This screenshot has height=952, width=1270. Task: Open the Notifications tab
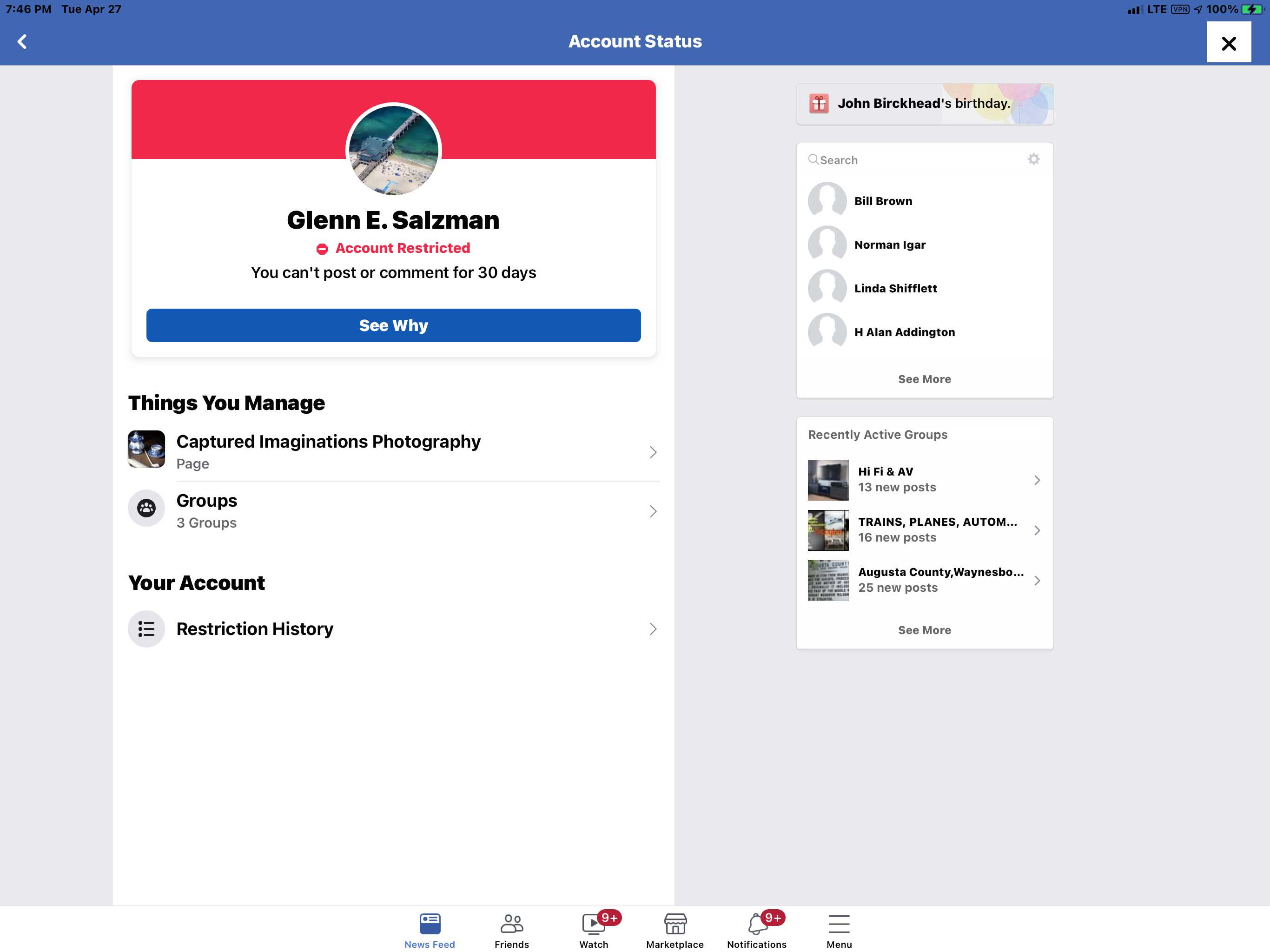(757, 930)
